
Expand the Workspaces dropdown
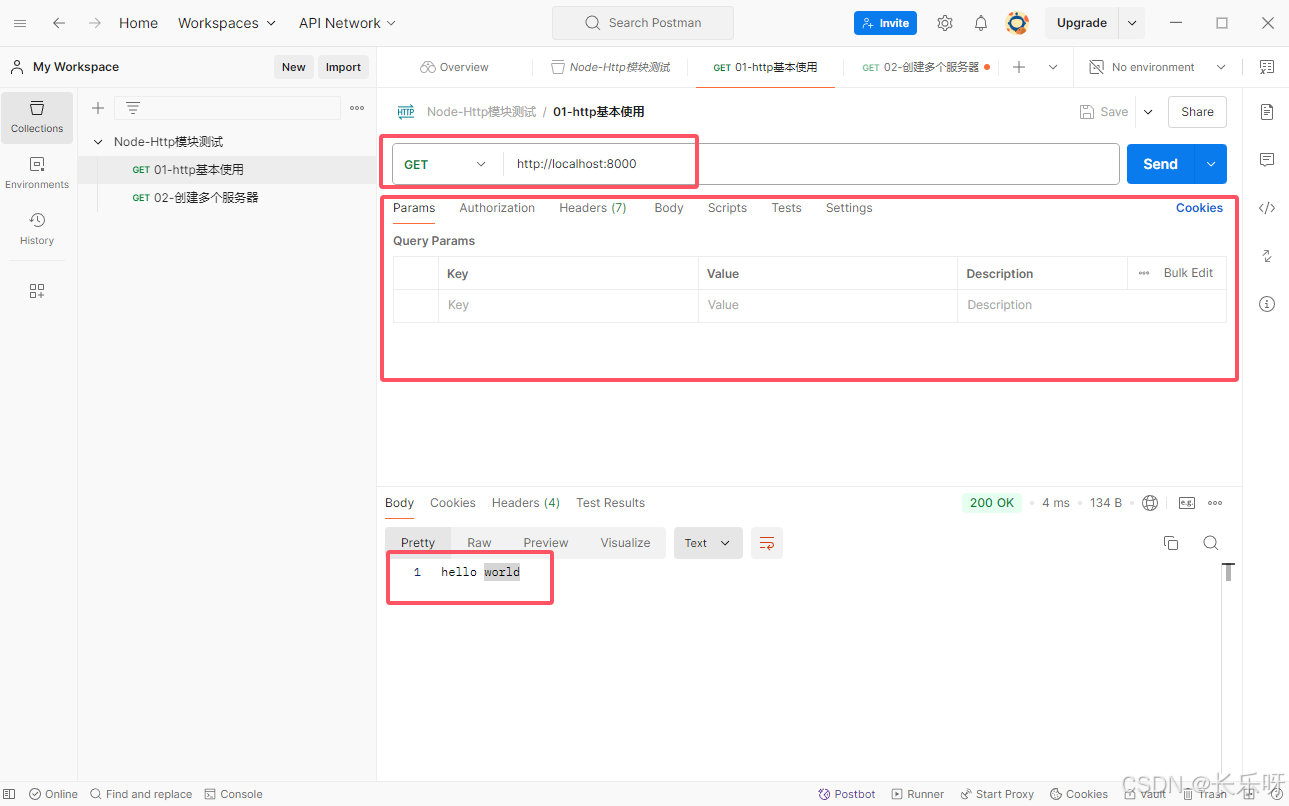(x=227, y=23)
